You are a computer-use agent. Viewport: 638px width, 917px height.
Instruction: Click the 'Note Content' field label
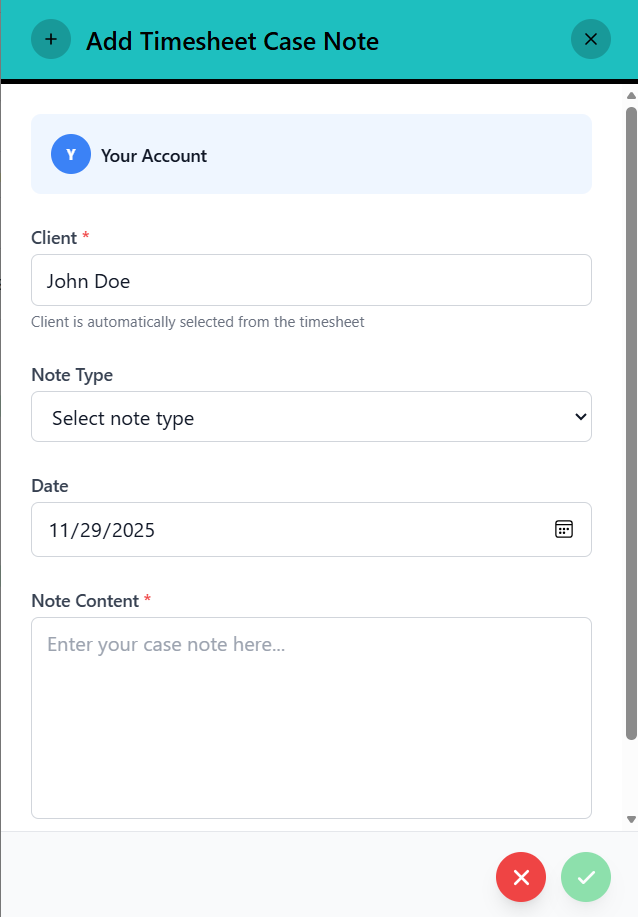click(85, 601)
